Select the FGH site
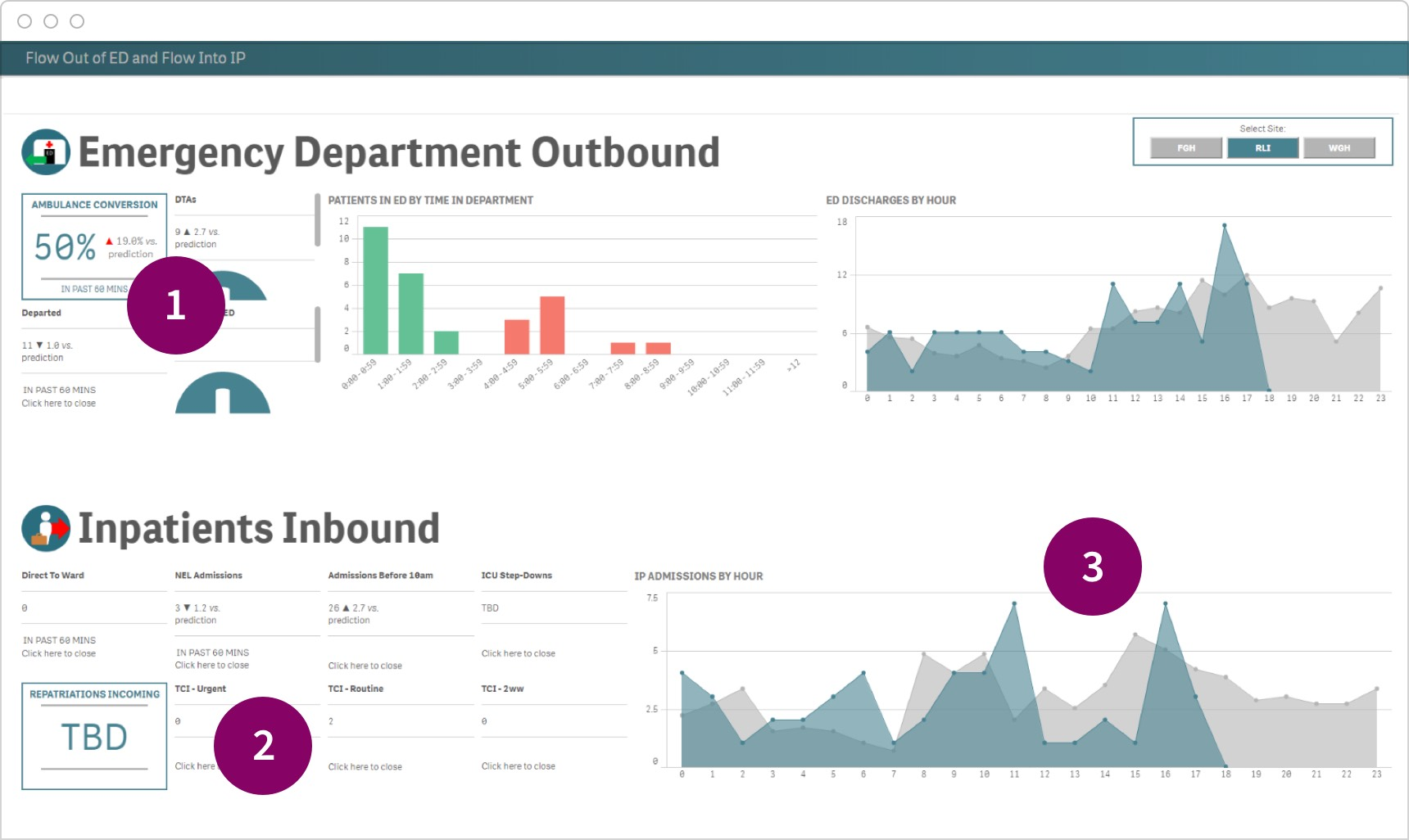The width and height of the screenshot is (1409, 840). [x=1185, y=148]
